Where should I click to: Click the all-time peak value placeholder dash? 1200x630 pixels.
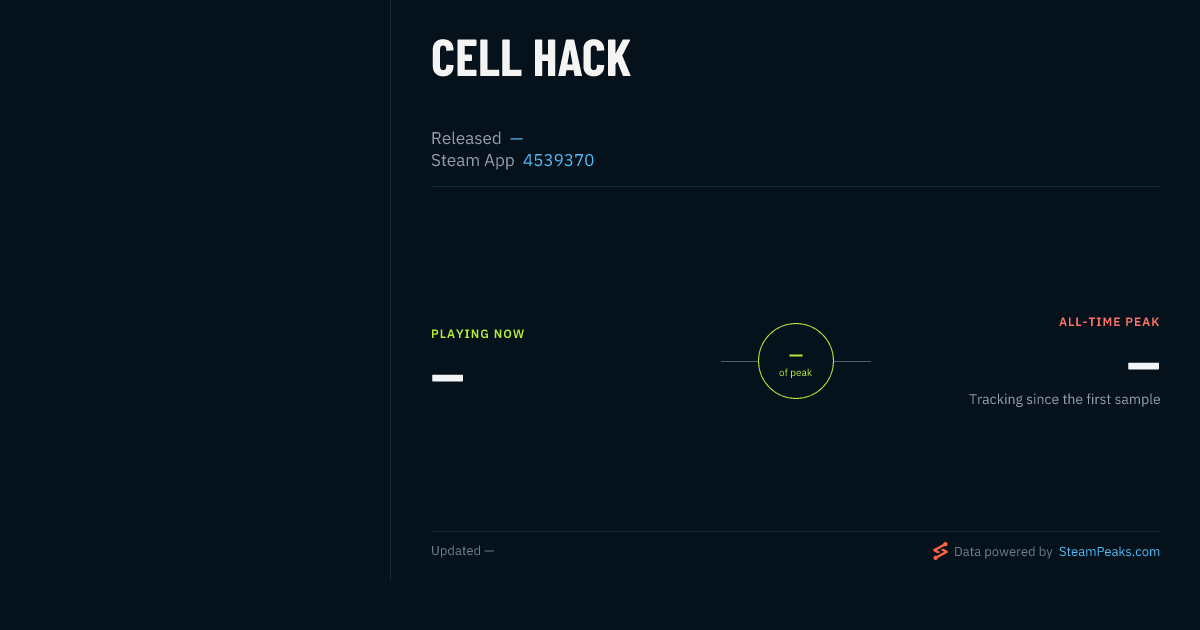(x=1144, y=366)
